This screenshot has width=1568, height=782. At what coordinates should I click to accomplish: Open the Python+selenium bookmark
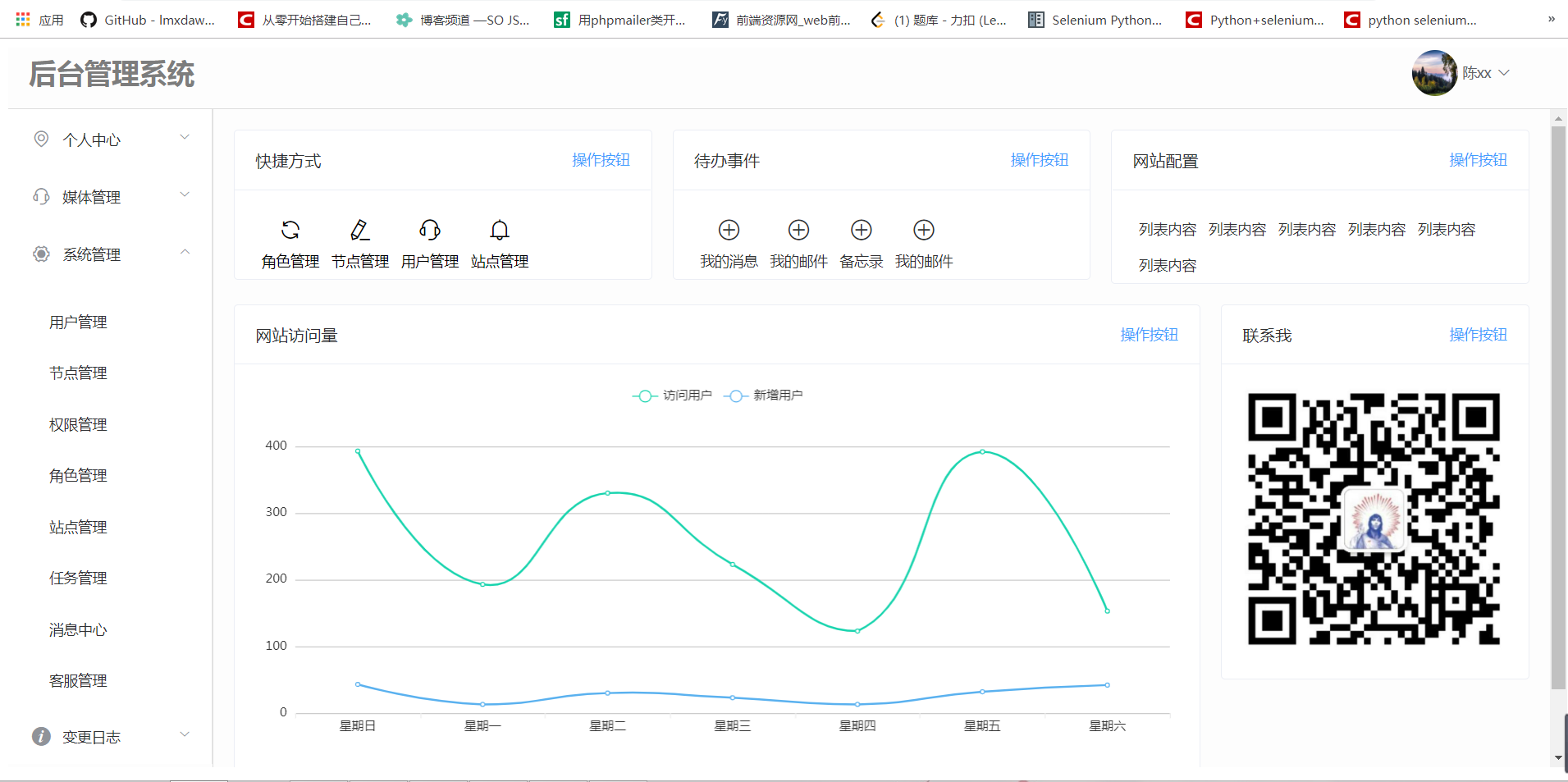tap(1255, 20)
